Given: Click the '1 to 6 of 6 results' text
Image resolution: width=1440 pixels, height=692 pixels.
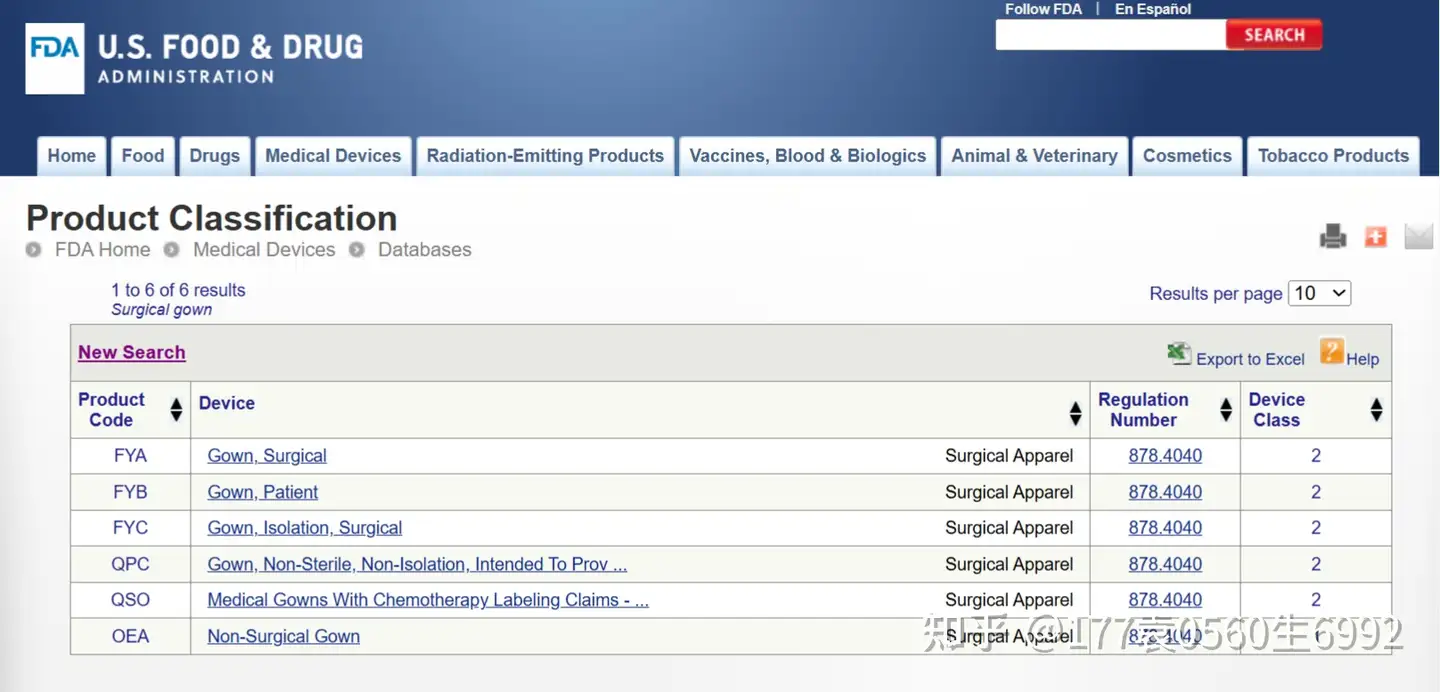Looking at the screenshot, I should tap(178, 290).
